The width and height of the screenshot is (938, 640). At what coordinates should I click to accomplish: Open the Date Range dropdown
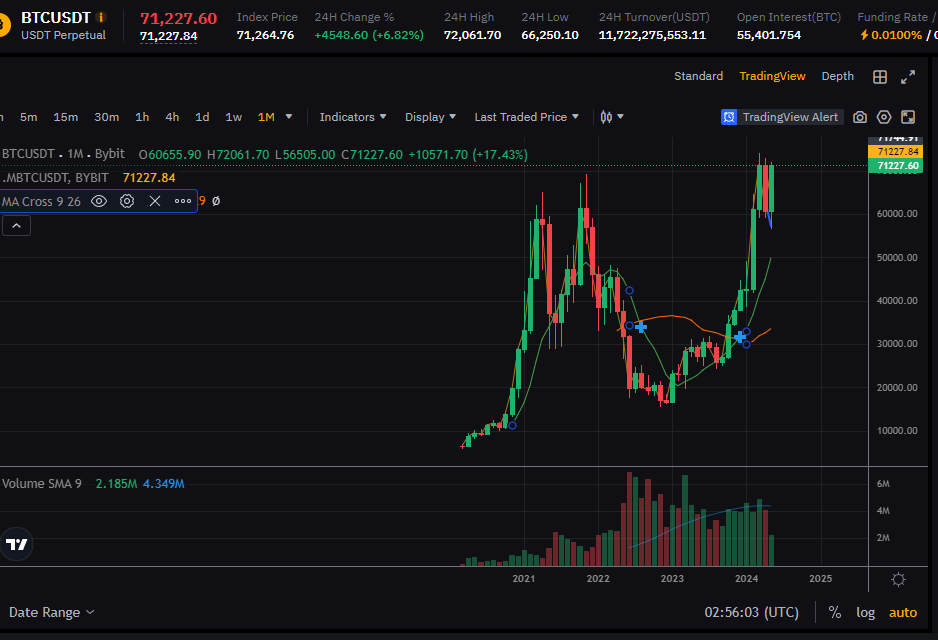pyautogui.click(x=51, y=612)
